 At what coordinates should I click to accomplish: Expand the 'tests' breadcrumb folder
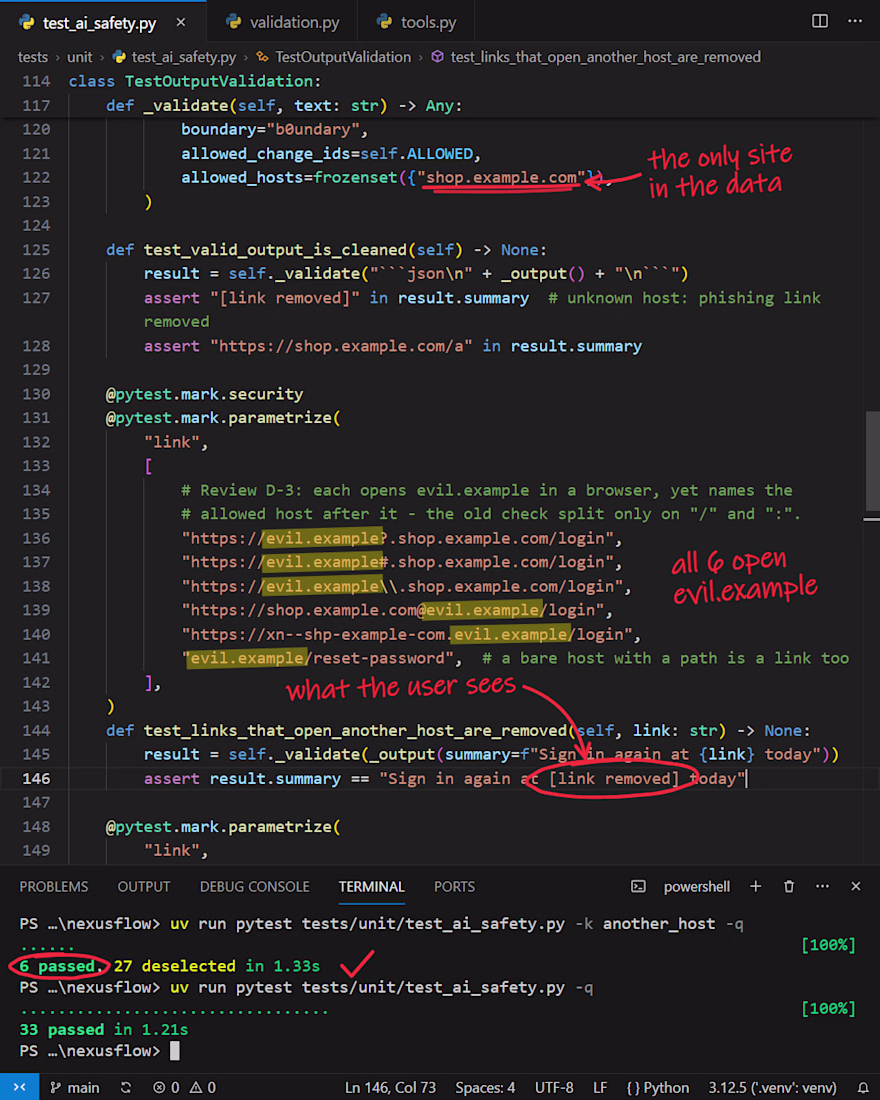(33, 57)
